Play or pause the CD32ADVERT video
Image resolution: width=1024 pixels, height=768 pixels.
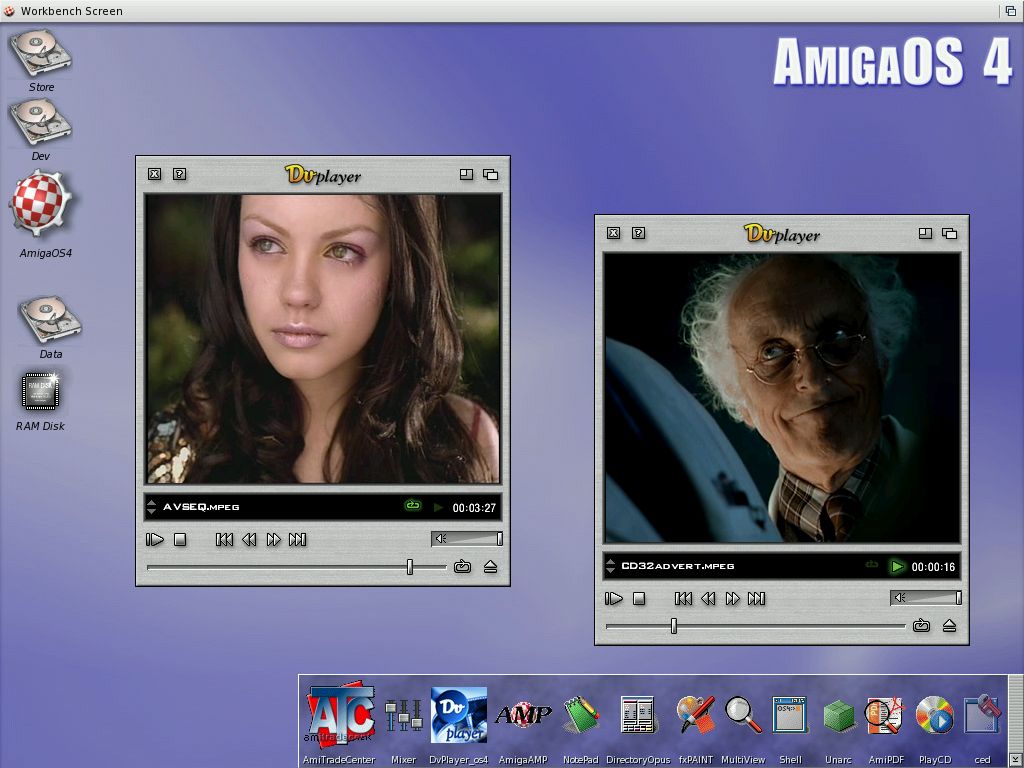tap(614, 598)
